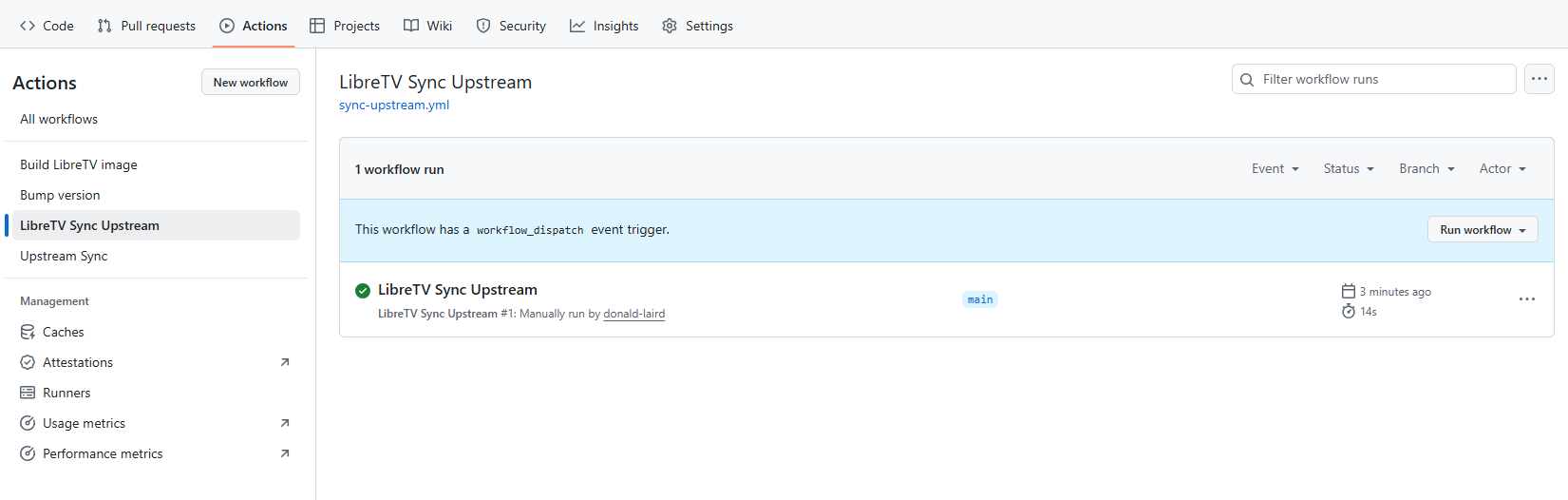Screen dimensions: 1568x500
Task: Click the Caches database icon
Action: pyautogui.click(x=28, y=332)
